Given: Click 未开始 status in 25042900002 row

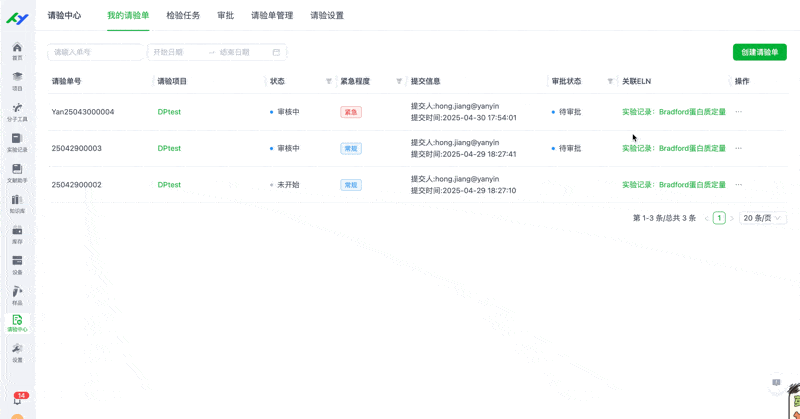Looking at the screenshot, I should point(285,185).
